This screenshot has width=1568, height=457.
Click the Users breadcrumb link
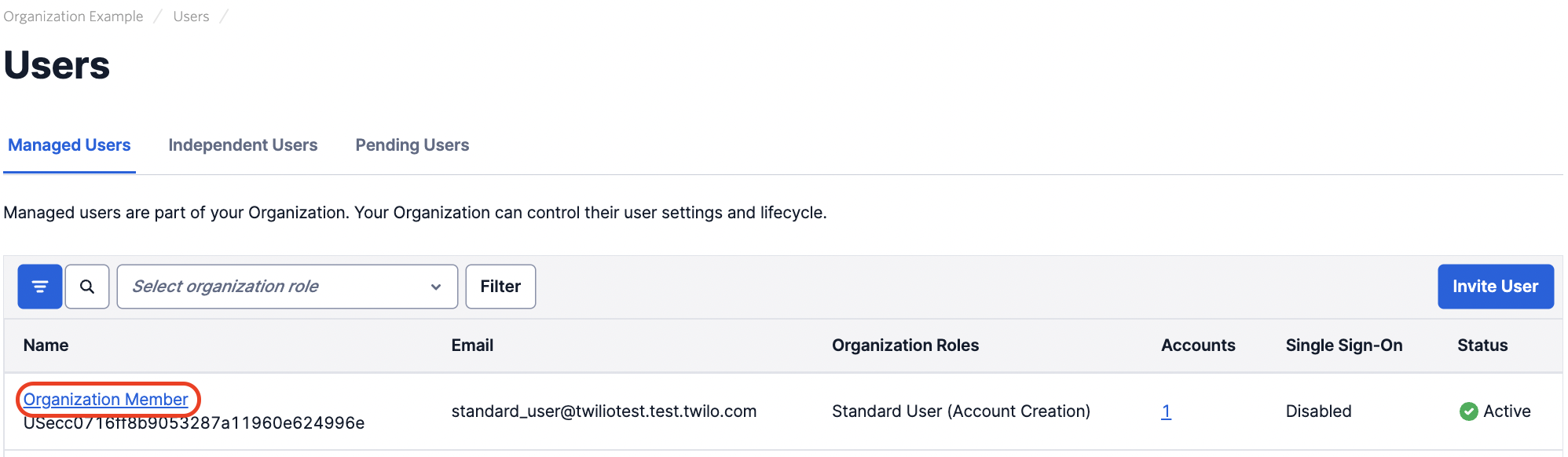click(191, 16)
